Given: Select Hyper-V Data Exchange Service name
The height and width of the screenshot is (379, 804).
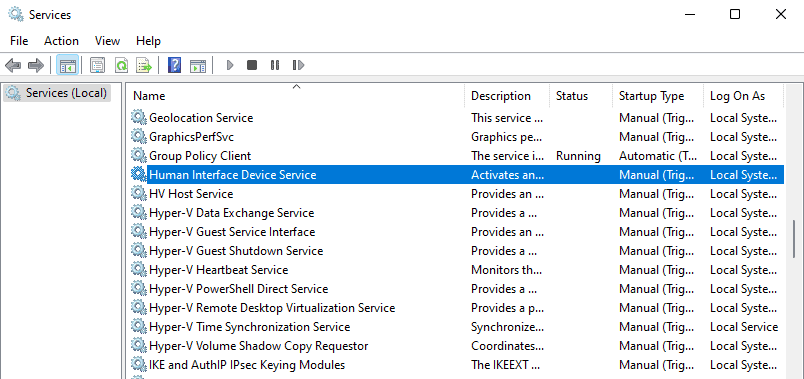Looking at the screenshot, I should [x=231, y=213].
